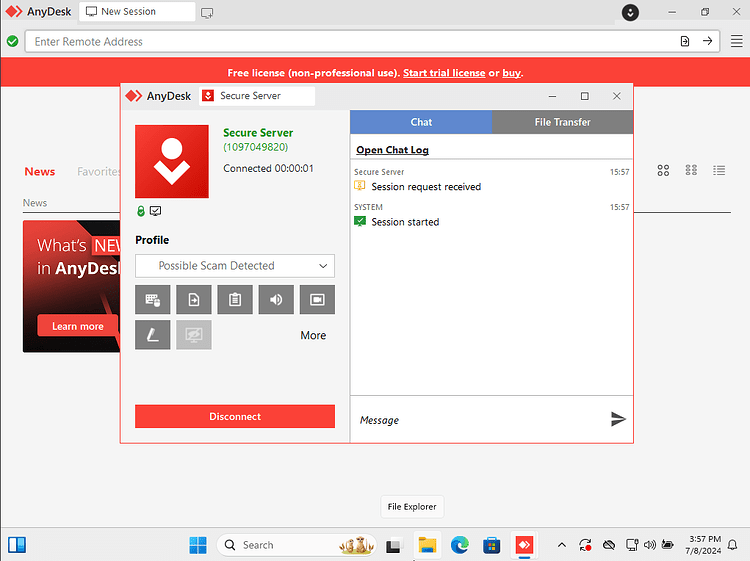Click the connect arrow beside address bar
The image size is (750, 561).
pos(707,41)
